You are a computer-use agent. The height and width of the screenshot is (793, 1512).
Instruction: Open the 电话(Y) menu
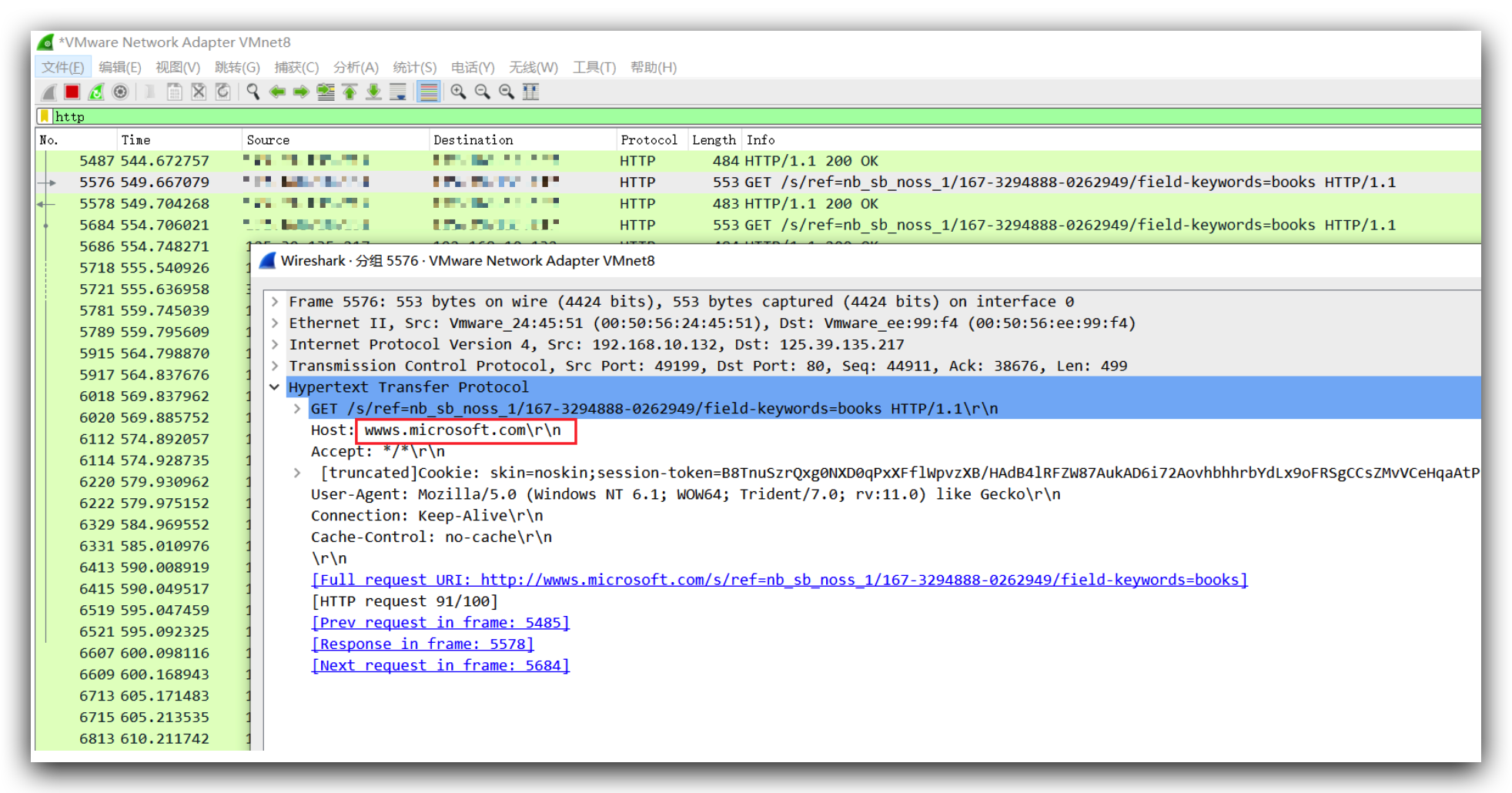tap(473, 68)
